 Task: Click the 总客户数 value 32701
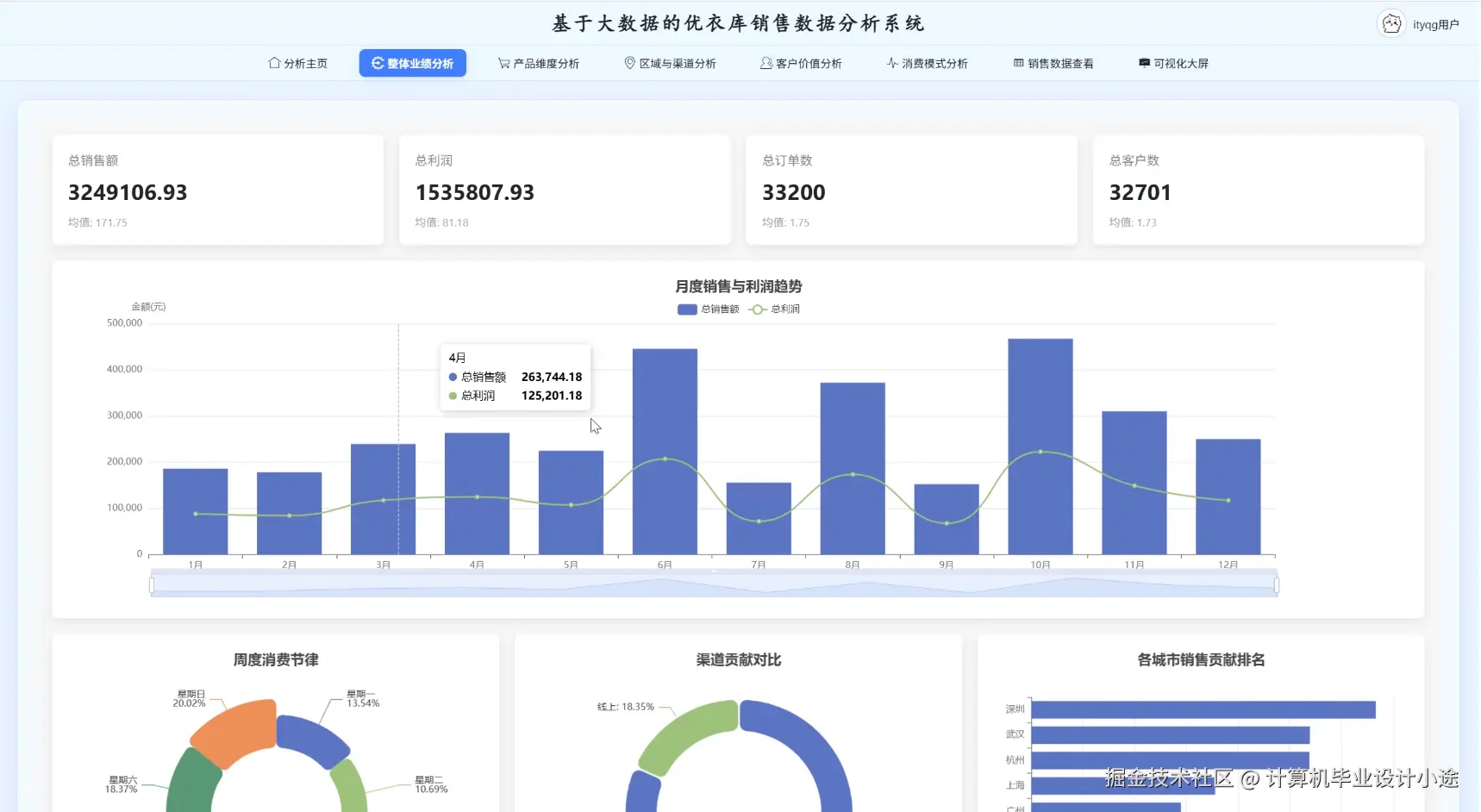pos(1140,192)
